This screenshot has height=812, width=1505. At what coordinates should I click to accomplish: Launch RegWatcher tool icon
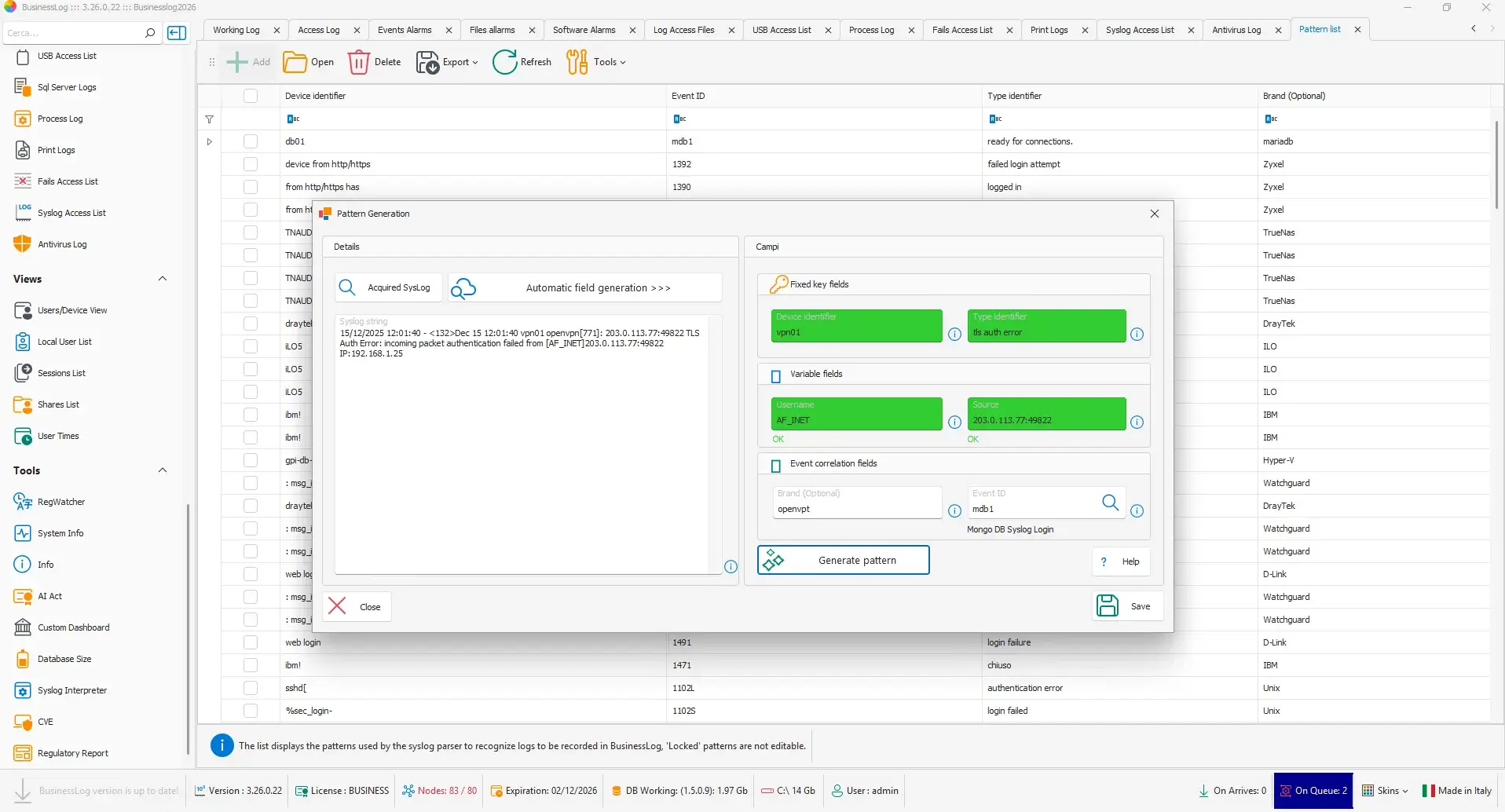[x=23, y=502]
